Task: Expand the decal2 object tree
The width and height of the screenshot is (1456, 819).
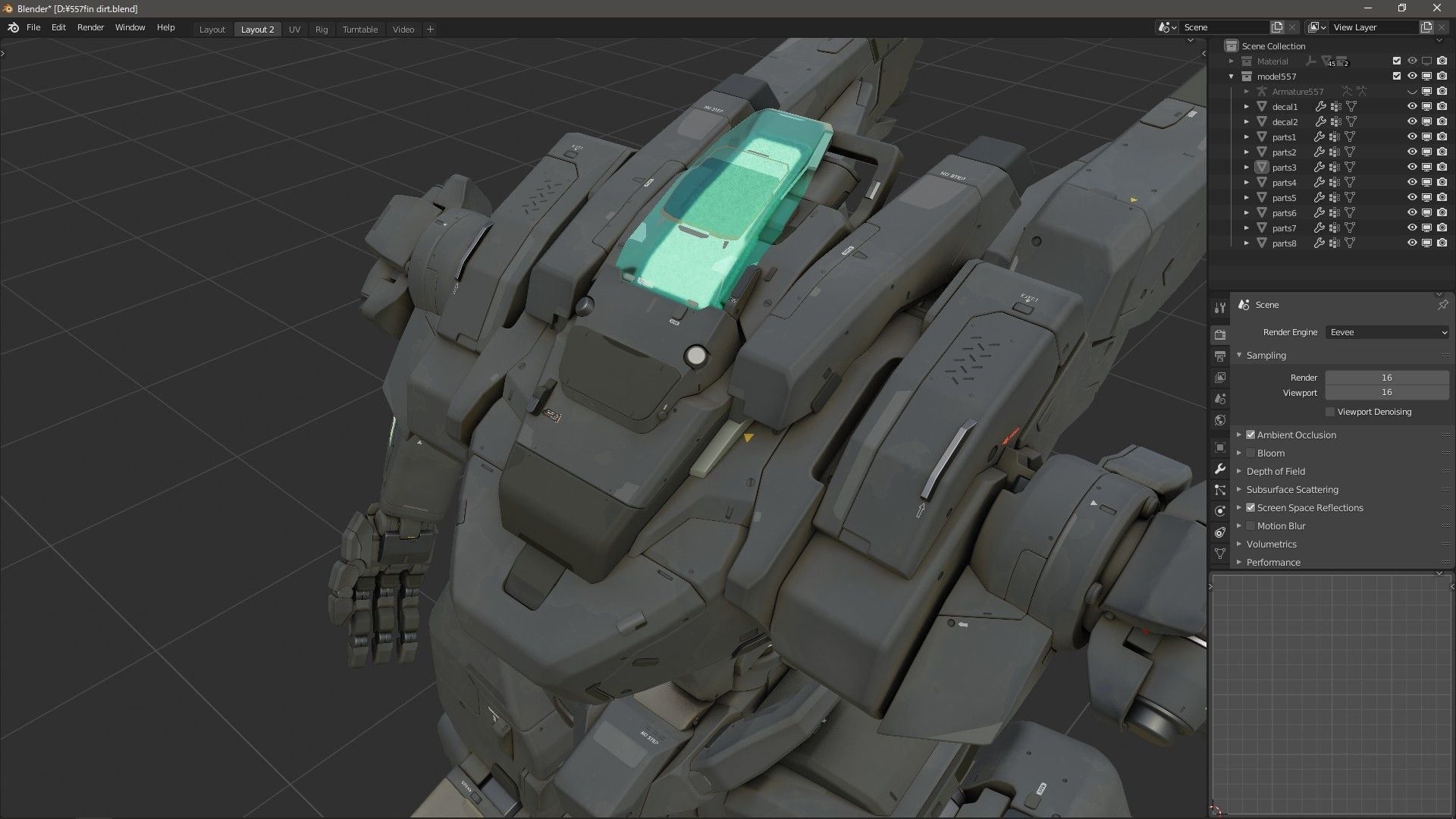Action: point(1247,121)
